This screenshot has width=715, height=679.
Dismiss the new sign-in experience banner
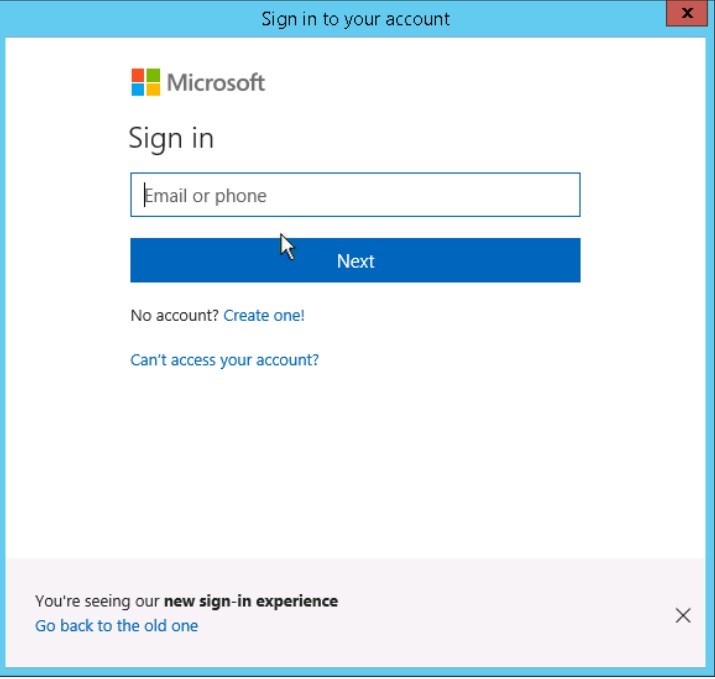pyautogui.click(x=683, y=616)
